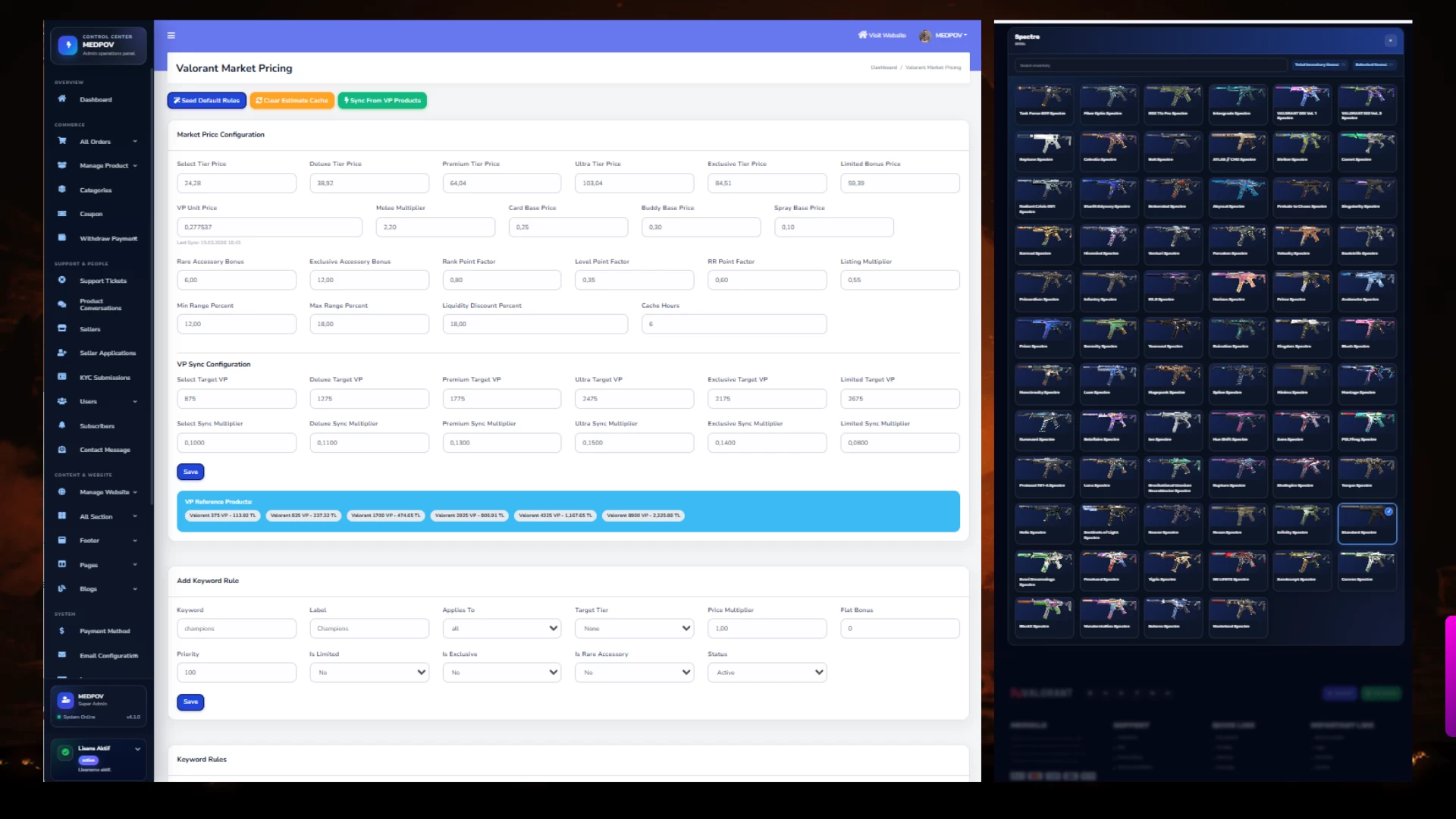Click the Support Tickets sidebar icon
This screenshot has width=1456, height=819.
pyautogui.click(x=62, y=280)
